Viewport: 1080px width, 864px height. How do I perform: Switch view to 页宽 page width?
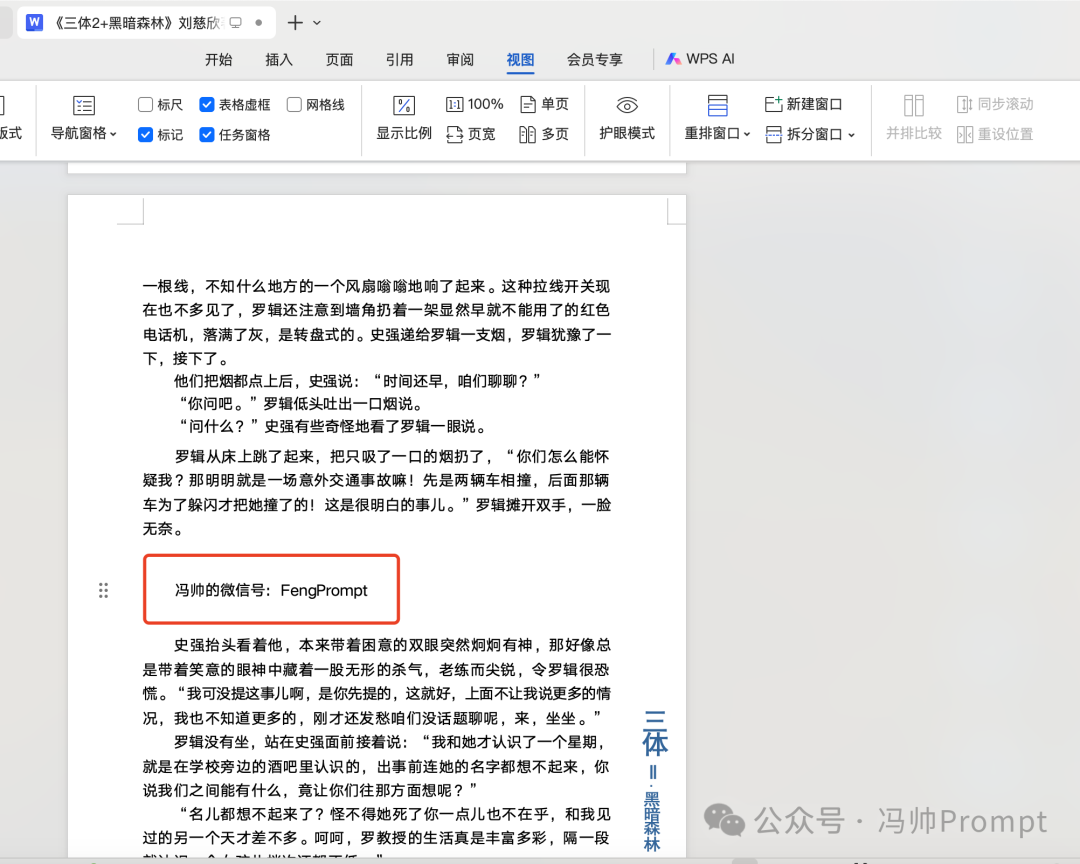(471, 134)
